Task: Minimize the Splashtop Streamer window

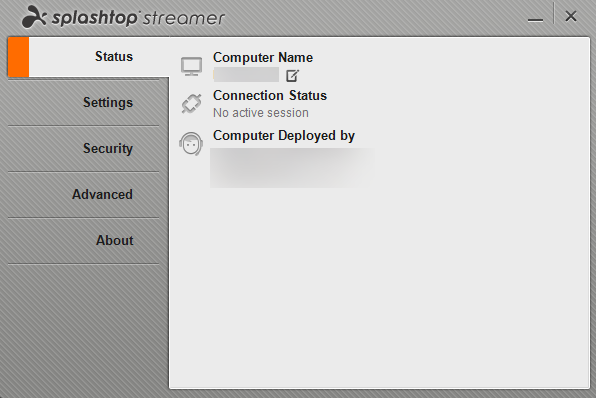Action: click(x=535, y=19)
